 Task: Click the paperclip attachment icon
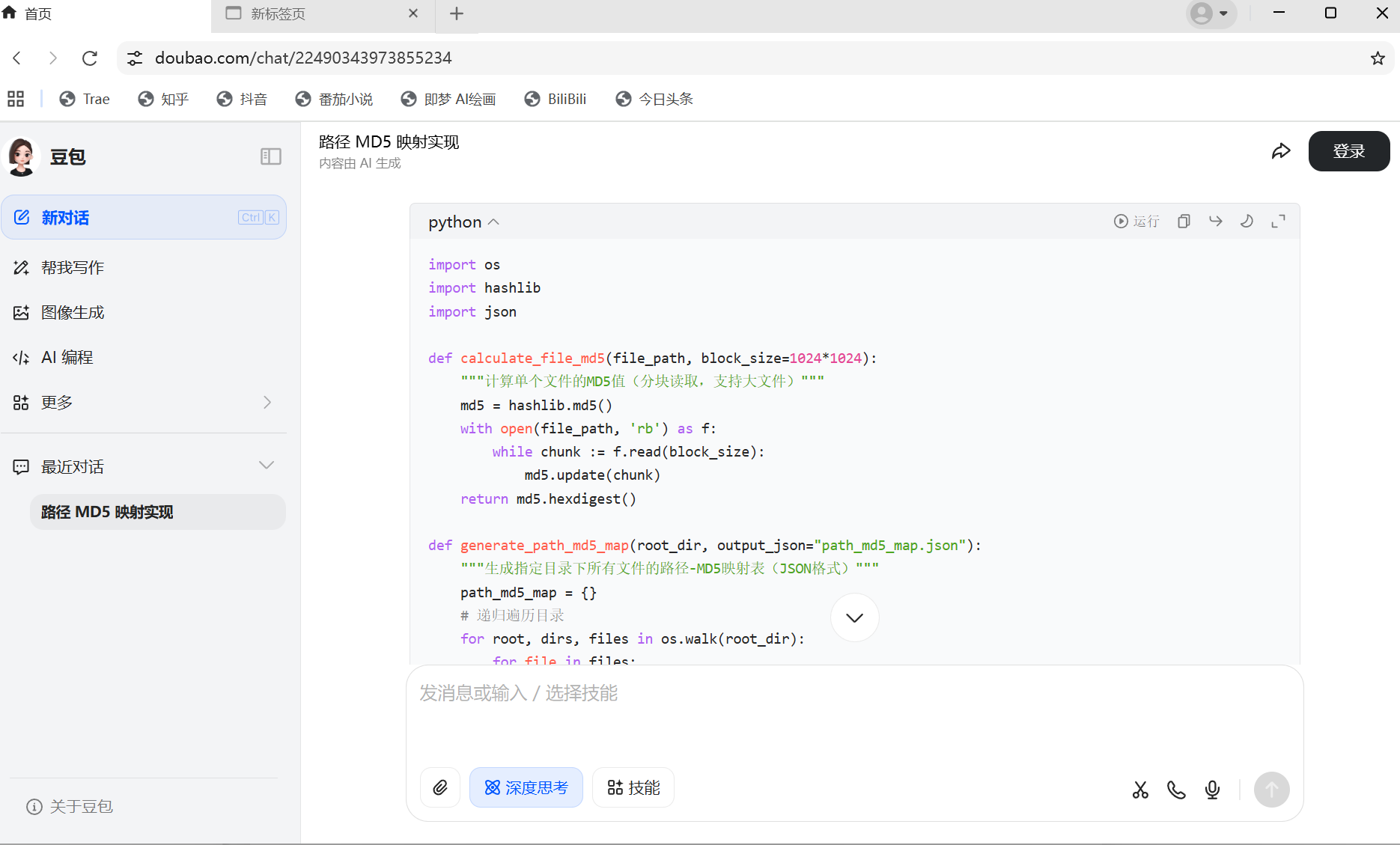[440, 787]
